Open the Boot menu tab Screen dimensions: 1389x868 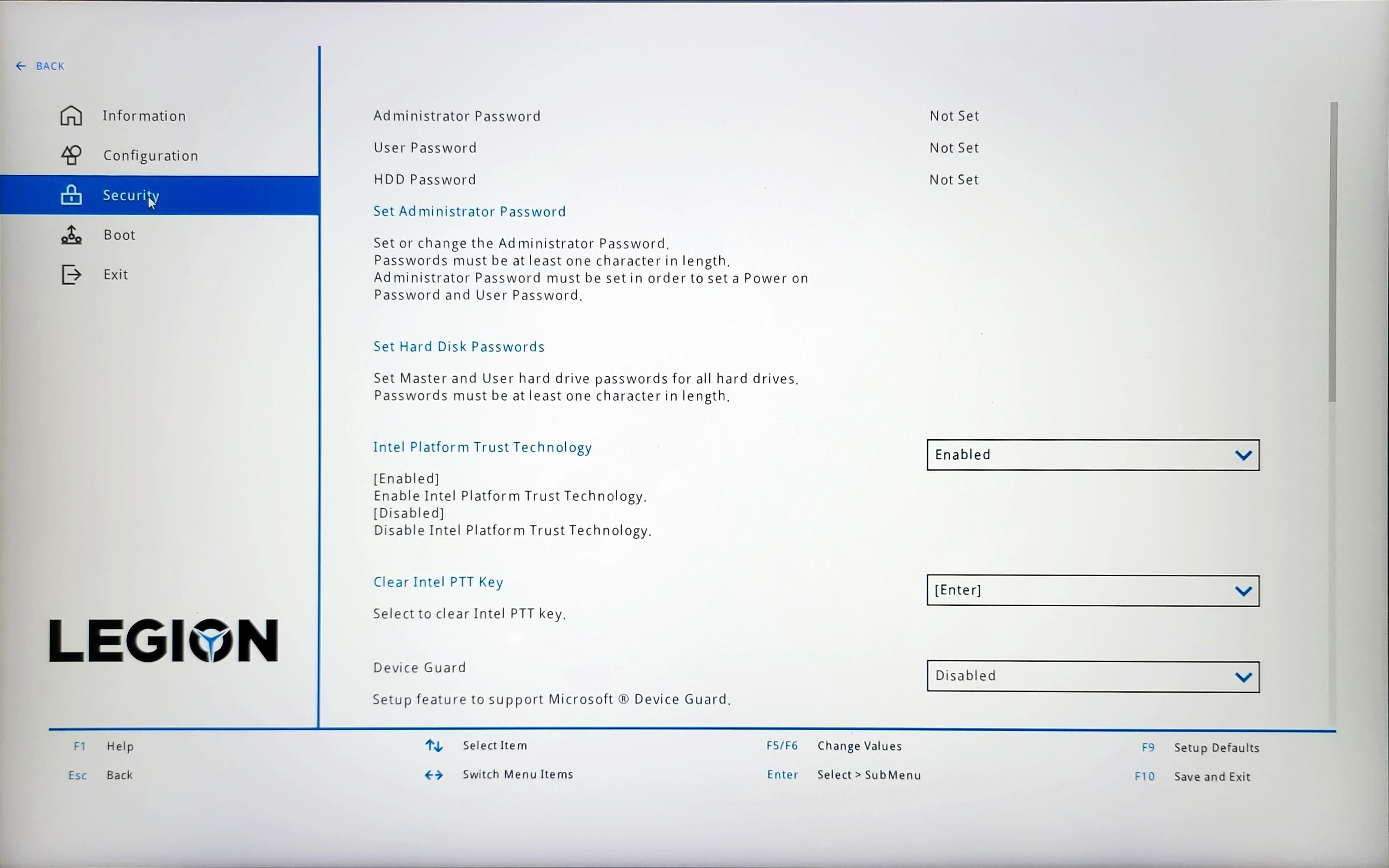point(119,234)
